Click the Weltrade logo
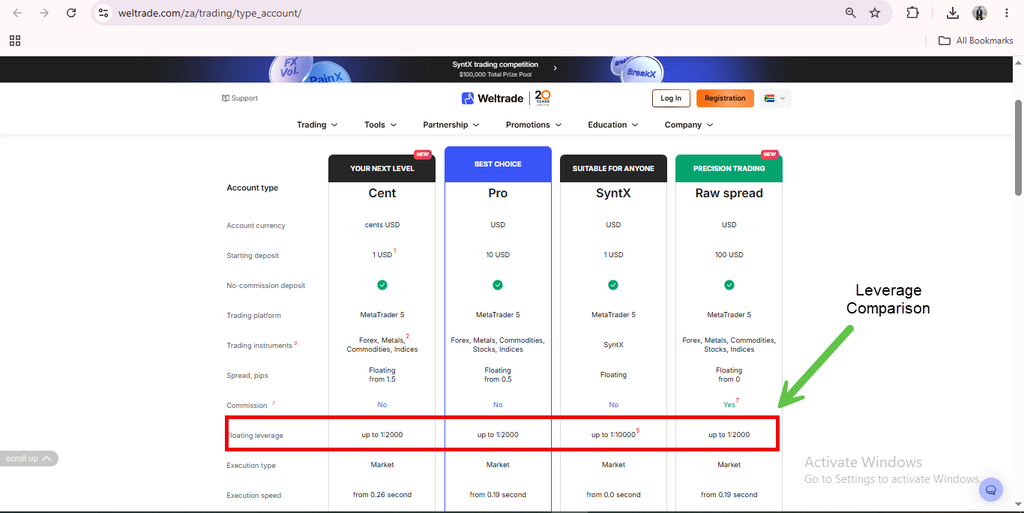 tap(492, 98)
